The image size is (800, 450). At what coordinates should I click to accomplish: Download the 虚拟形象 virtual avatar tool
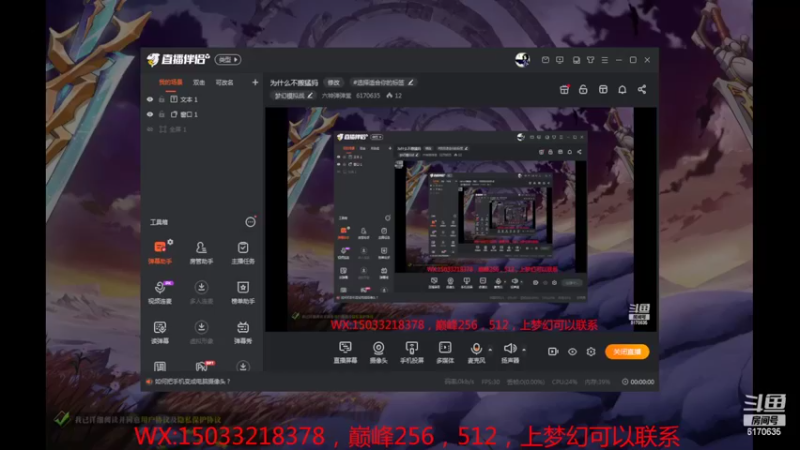pos(201,332)
